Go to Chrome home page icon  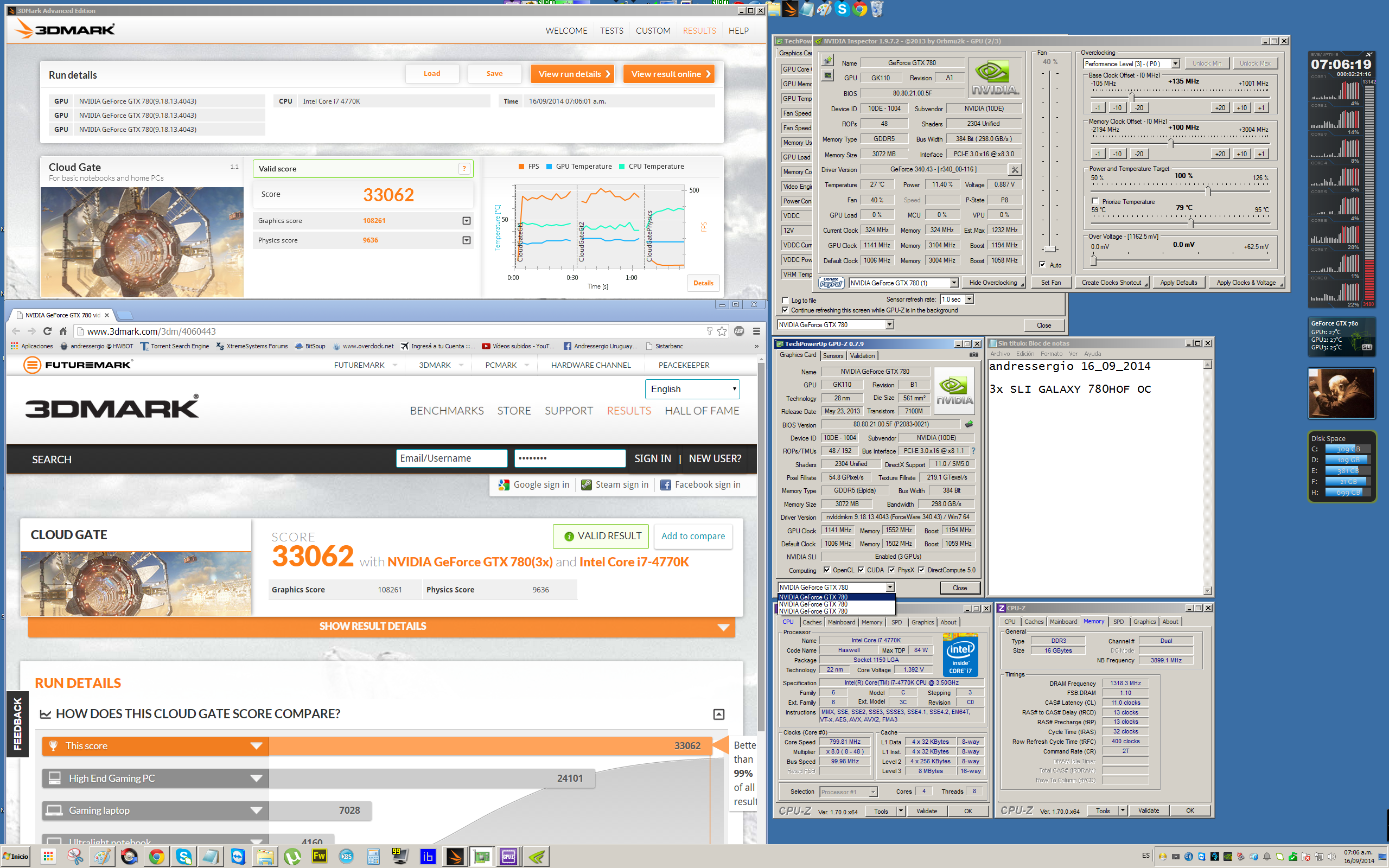(63, 331)
